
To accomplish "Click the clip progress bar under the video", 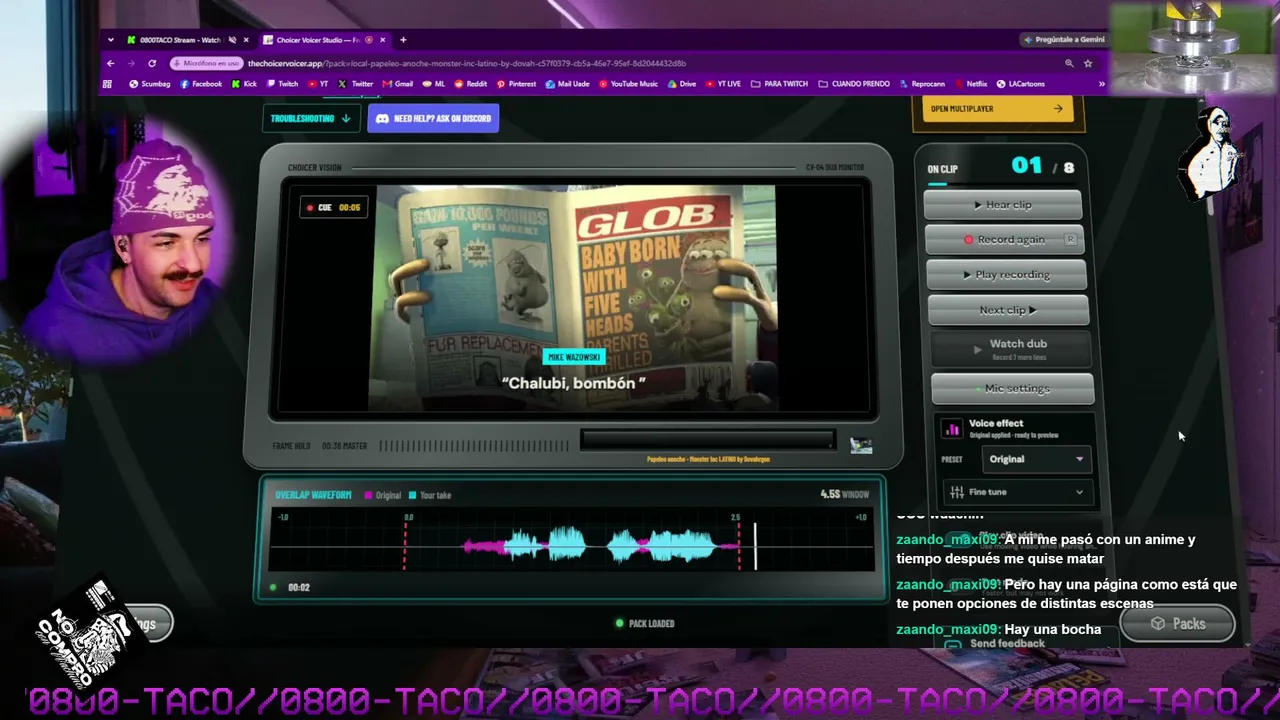I will (x=707, y=440).
